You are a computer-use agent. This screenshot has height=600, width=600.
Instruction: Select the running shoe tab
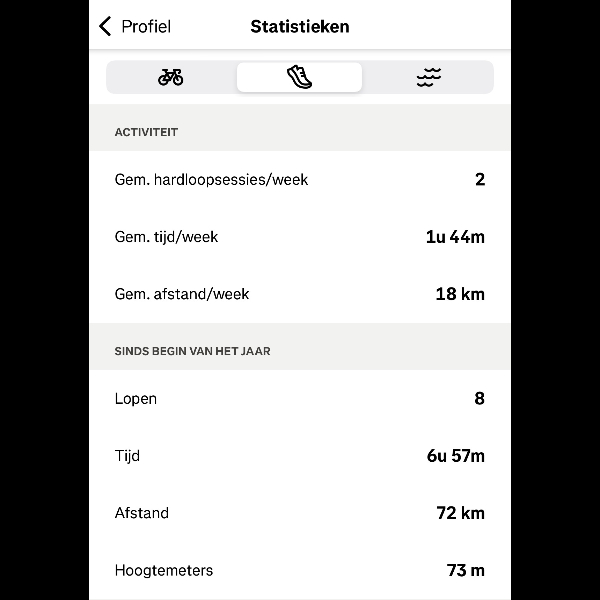(299, 77)
